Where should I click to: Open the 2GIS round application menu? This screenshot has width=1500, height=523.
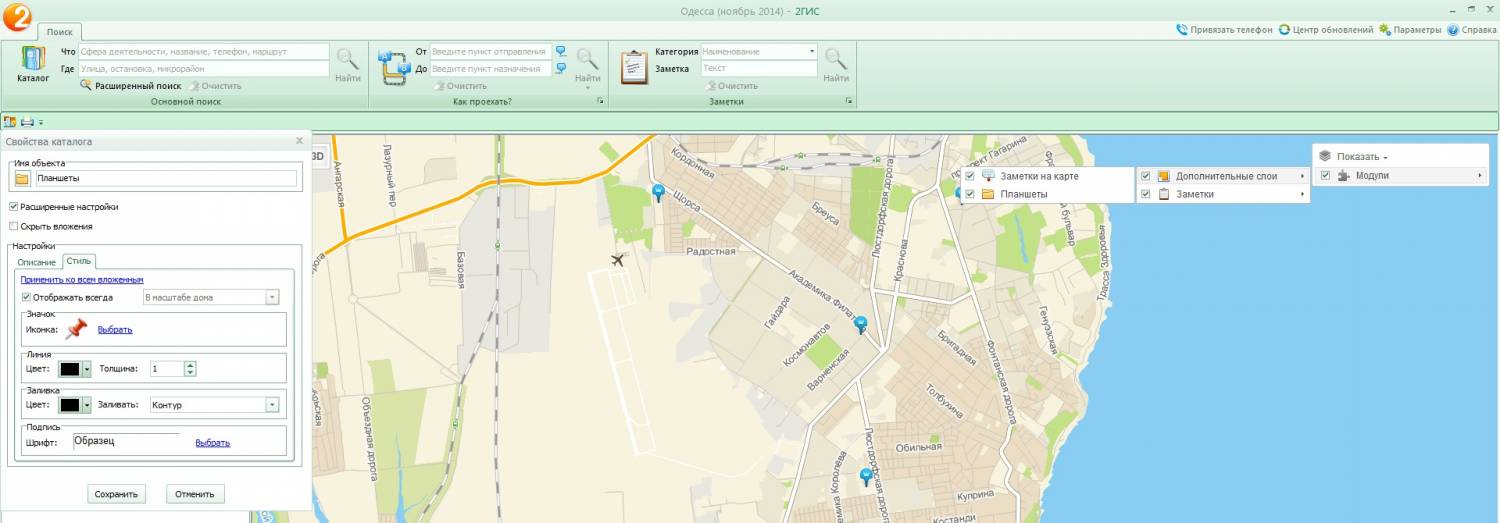[x=17, y=18]
